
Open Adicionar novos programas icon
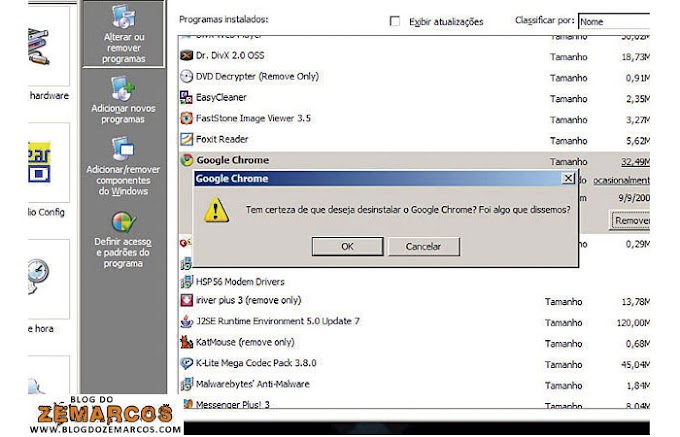[x=123, y=88]
